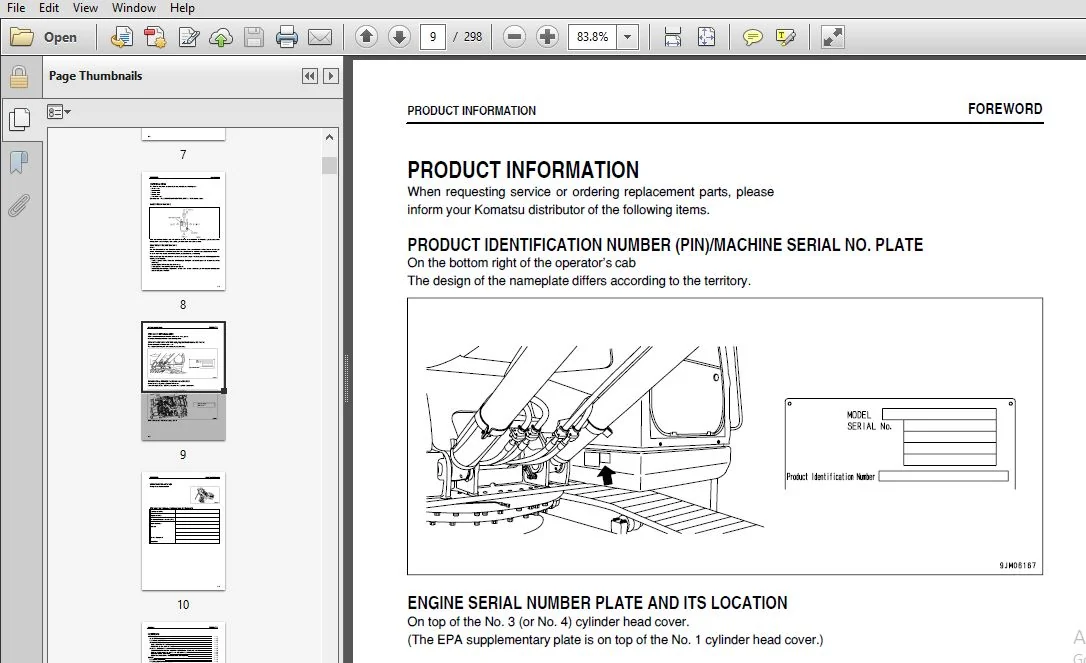The height and width of the screenshot is (663, 1086).
Task: Select the page 9 thumbnail
Action: coord(184,381)
